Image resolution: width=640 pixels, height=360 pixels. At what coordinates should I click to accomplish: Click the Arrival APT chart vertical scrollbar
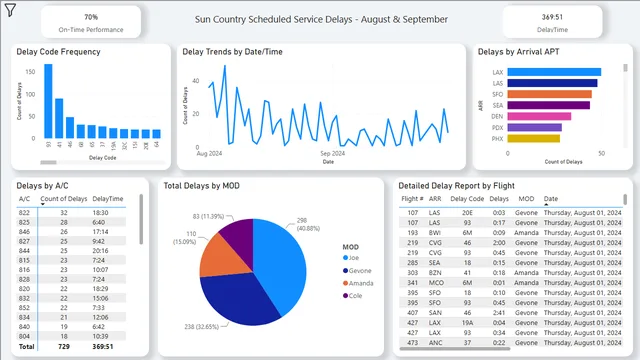[x=625, y=68]
